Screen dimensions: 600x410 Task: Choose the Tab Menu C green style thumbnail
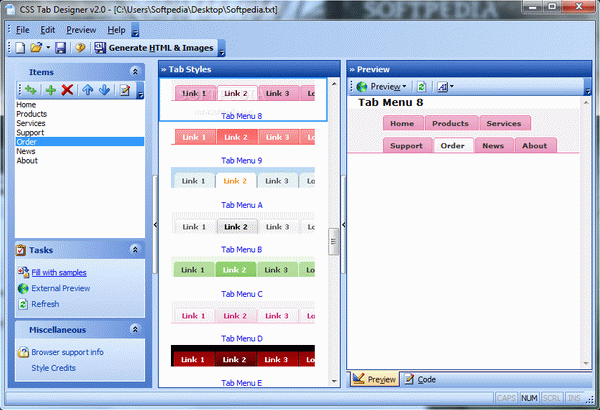pyautogui.click(x=243, y=267)
